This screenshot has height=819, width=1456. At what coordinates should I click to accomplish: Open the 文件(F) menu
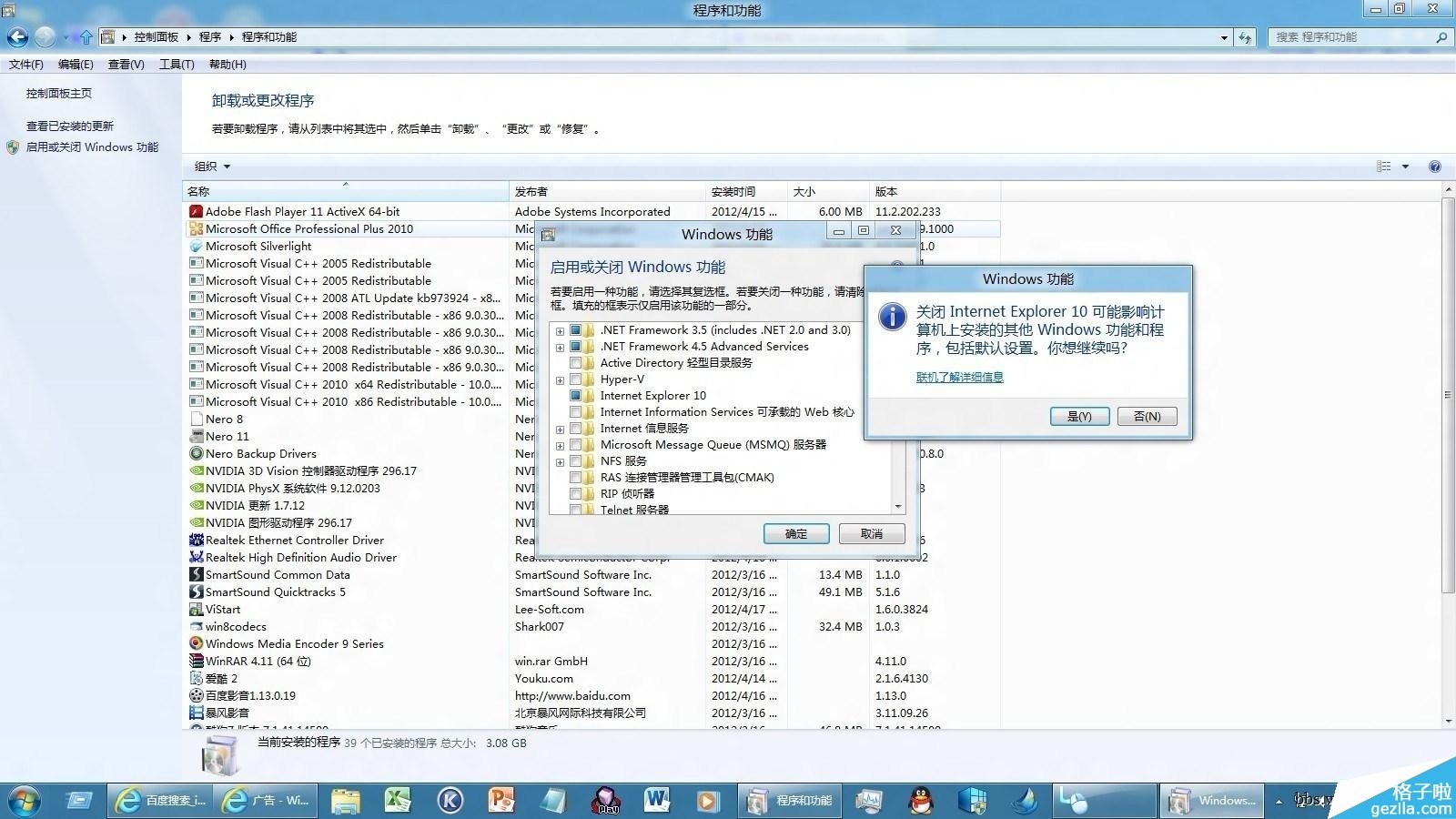(x=25, y=65)
